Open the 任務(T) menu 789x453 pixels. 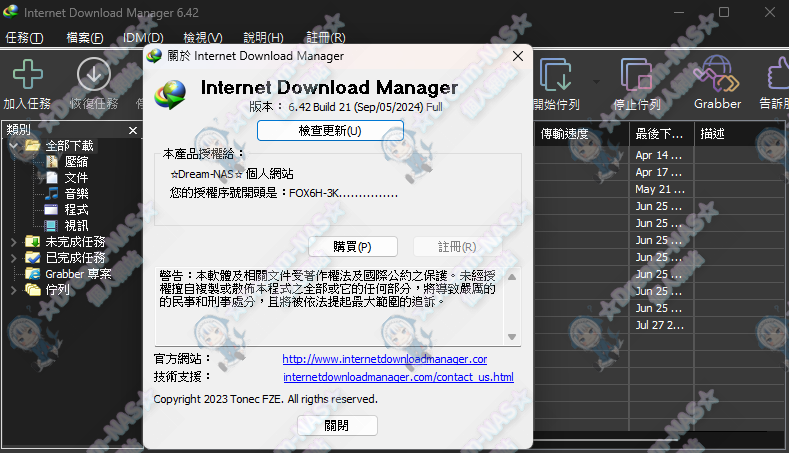pos(24,38)
